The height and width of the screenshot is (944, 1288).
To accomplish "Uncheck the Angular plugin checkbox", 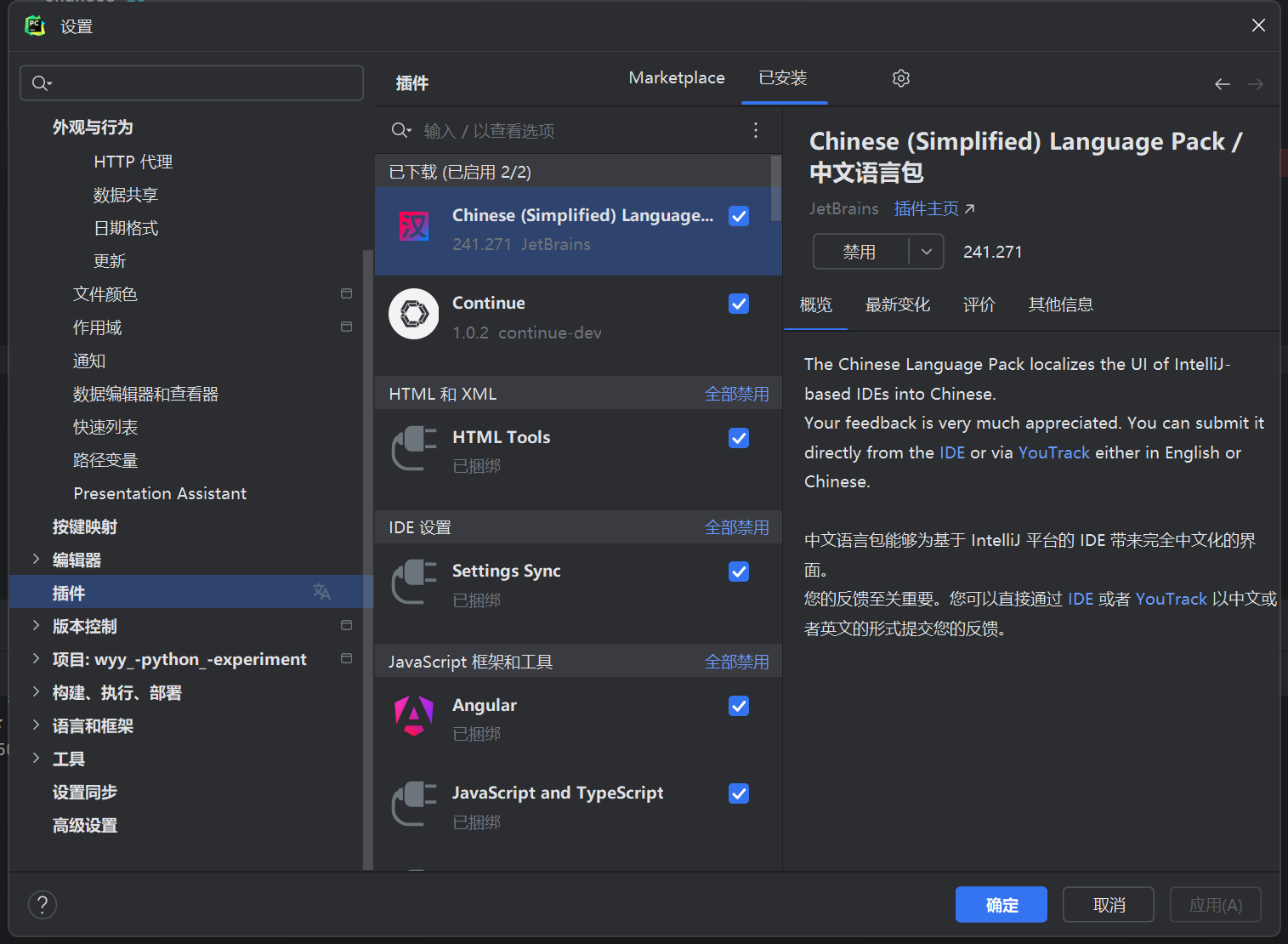I will click(739, 706).
